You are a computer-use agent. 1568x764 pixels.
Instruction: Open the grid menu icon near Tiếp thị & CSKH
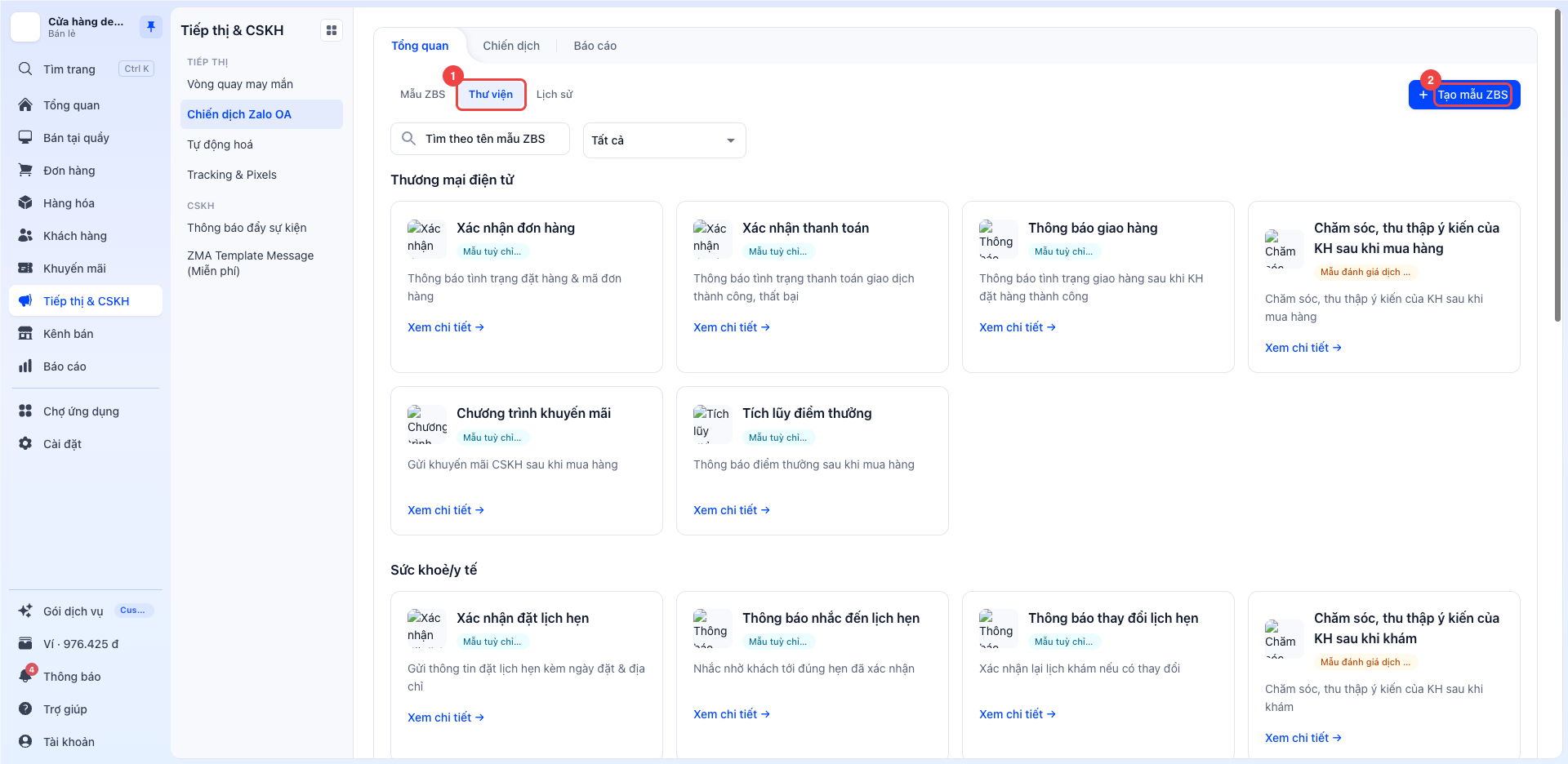[x=332, y=30]
